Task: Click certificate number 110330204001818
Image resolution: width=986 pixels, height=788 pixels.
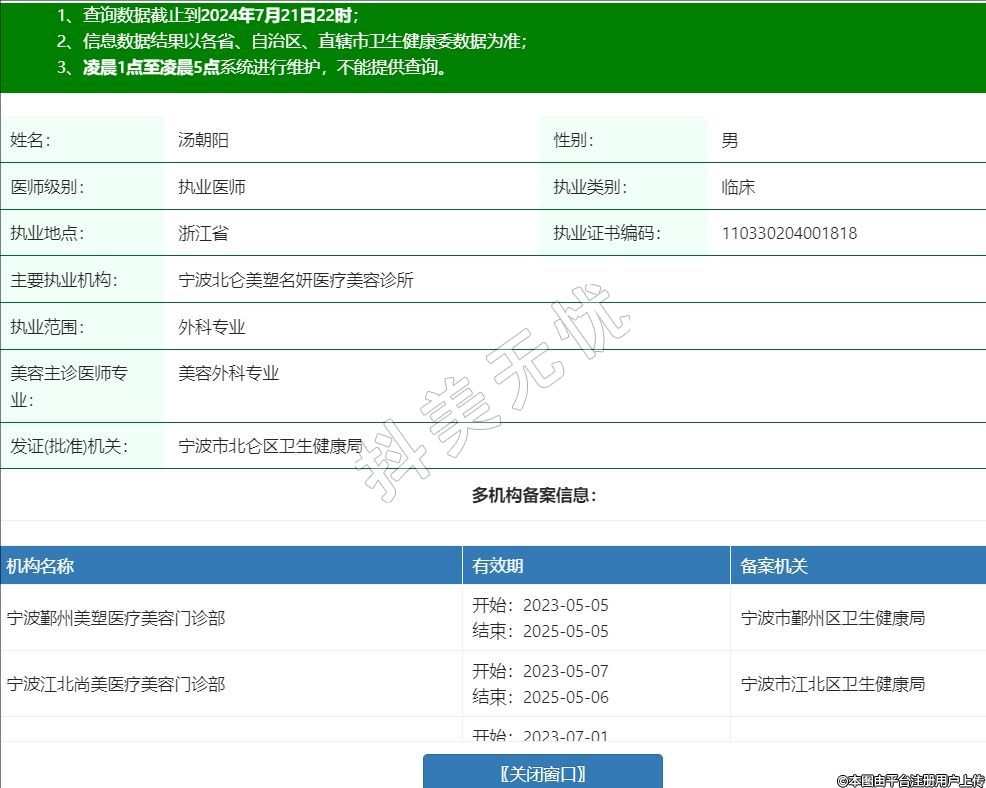Action: click(789, 233)
